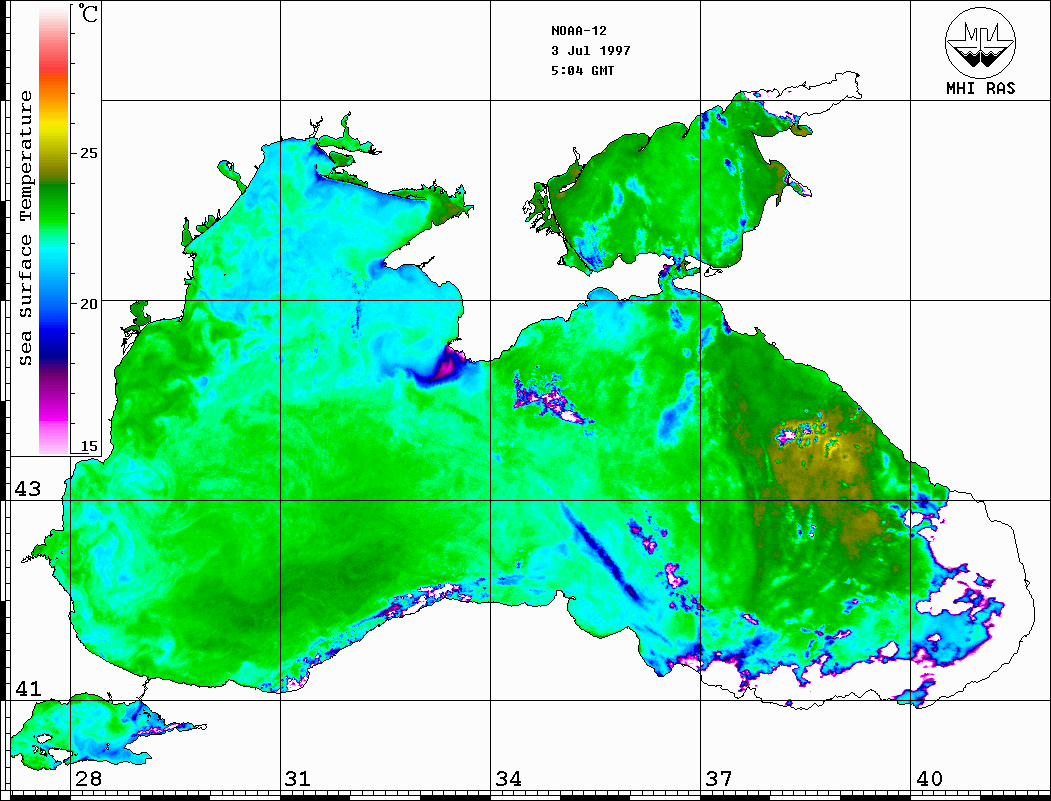This screenshot has height=801, width=1051.
Task: Click the 25 value on temperature scale
Action: pos(88,153)
